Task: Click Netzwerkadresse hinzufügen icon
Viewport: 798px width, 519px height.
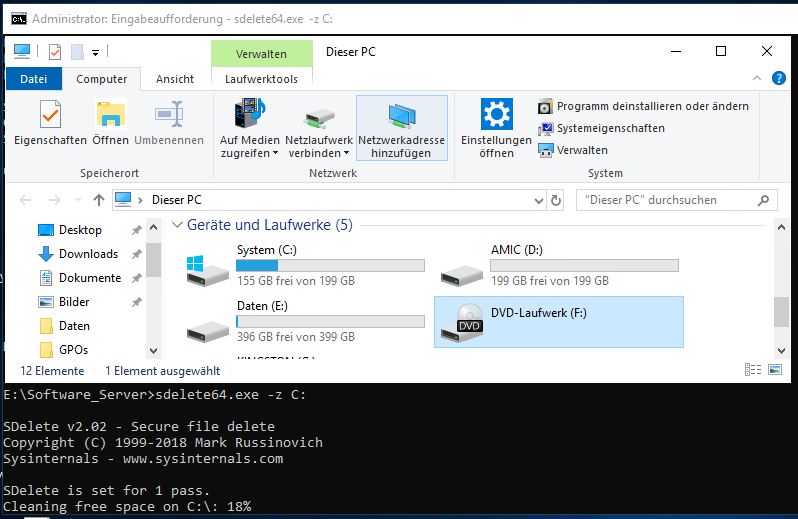Action: coord(401,116)
